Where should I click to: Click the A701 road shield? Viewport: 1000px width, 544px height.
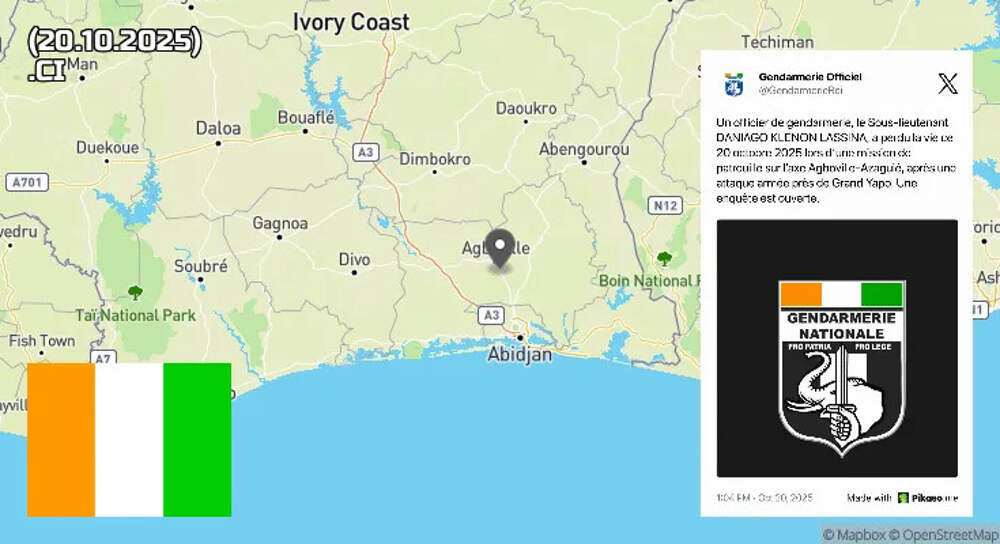tap(27, 182)
